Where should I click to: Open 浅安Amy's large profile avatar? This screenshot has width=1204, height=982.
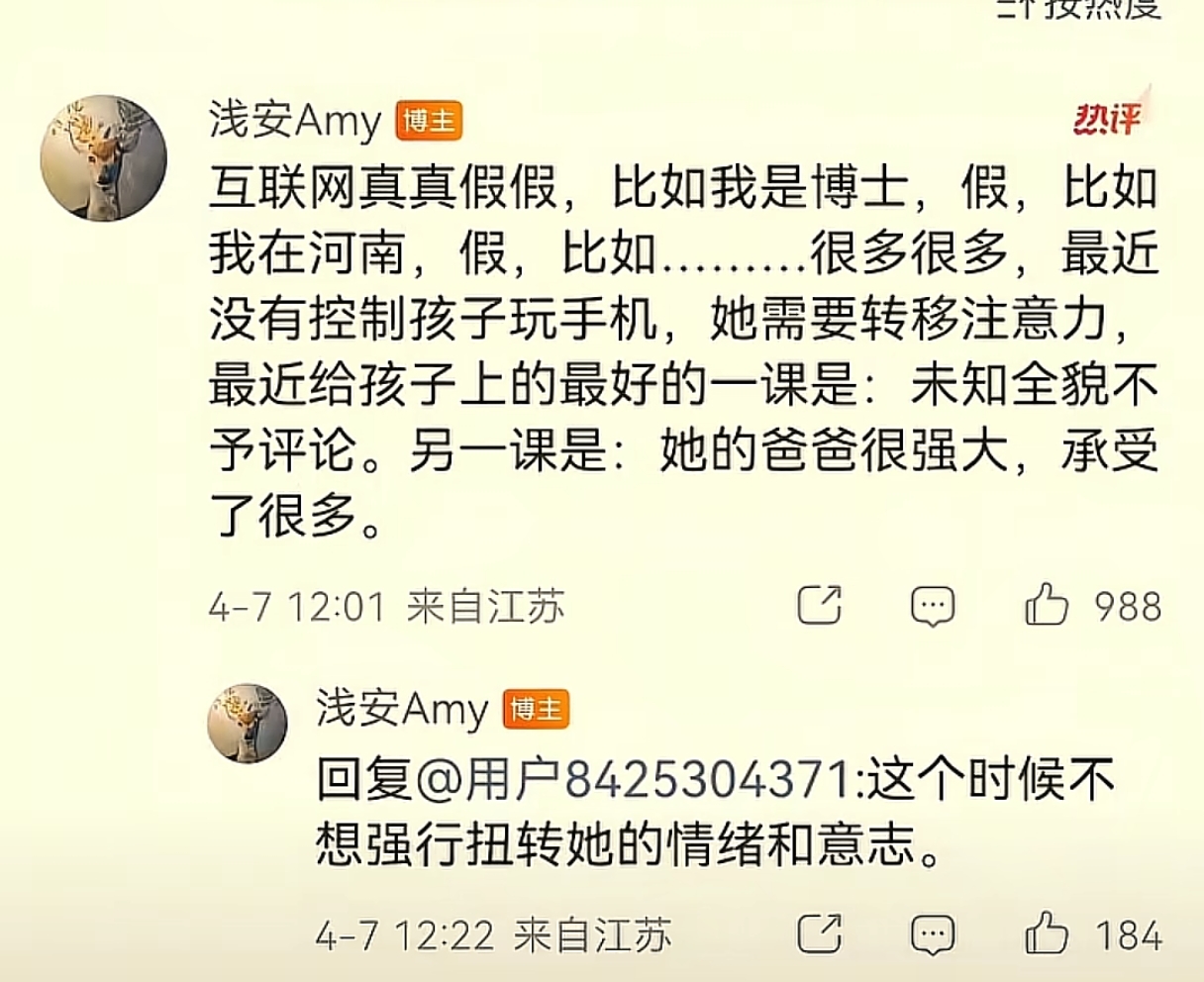pos(103,157)
